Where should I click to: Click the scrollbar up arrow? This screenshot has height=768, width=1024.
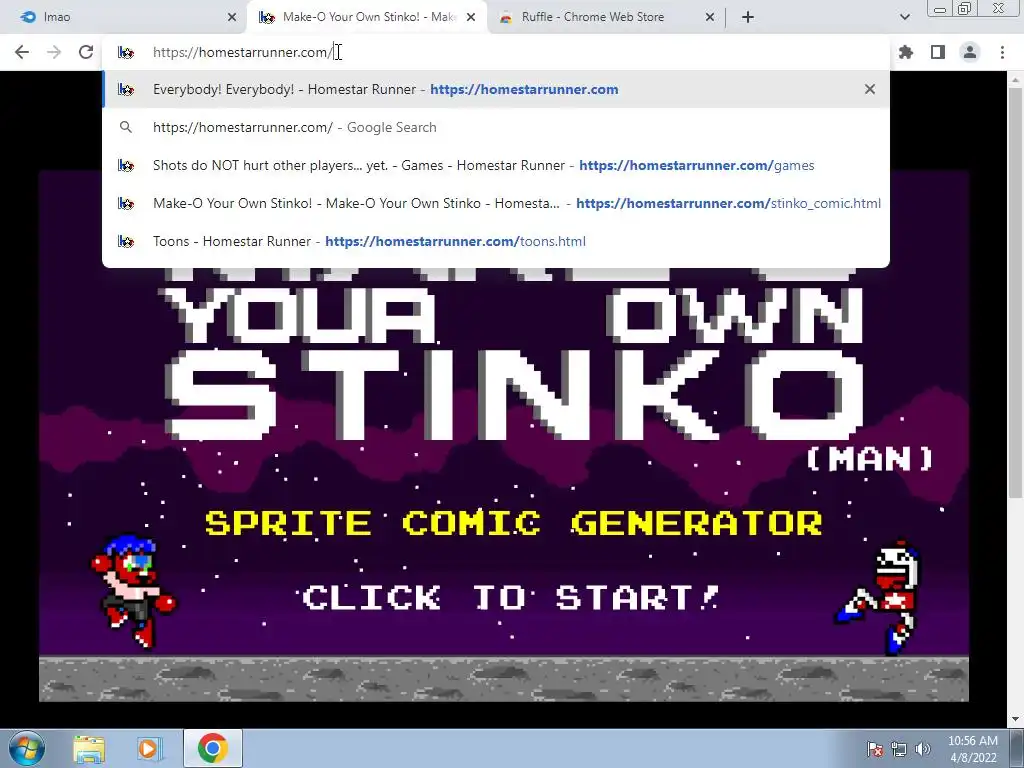point(1016,80)
